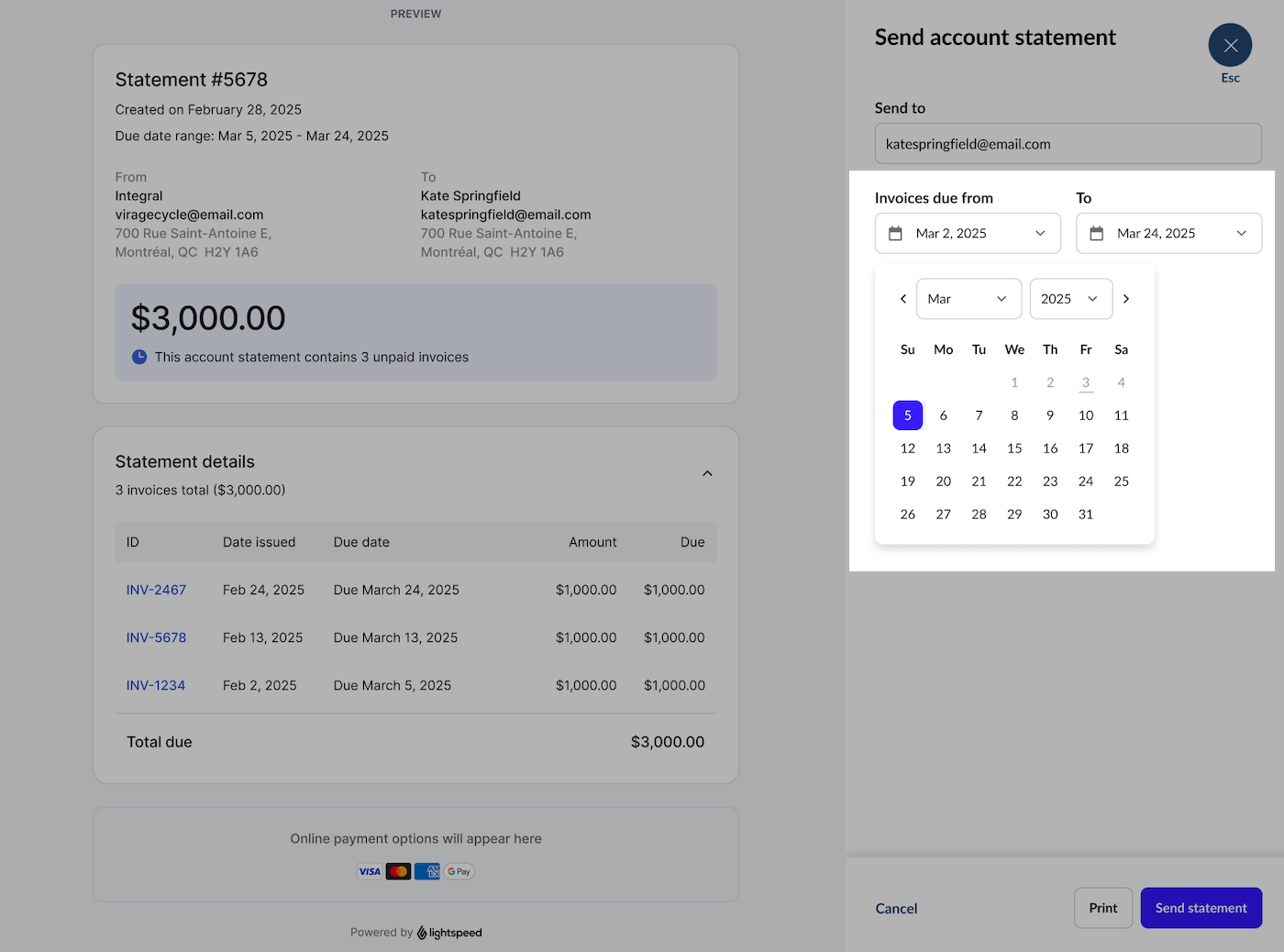Advance to the next month in the calendar

[x=1126, y=298]
